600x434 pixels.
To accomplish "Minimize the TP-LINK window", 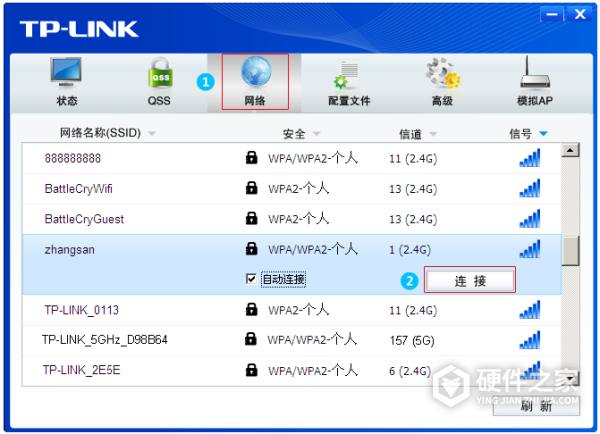I will 552,15.
